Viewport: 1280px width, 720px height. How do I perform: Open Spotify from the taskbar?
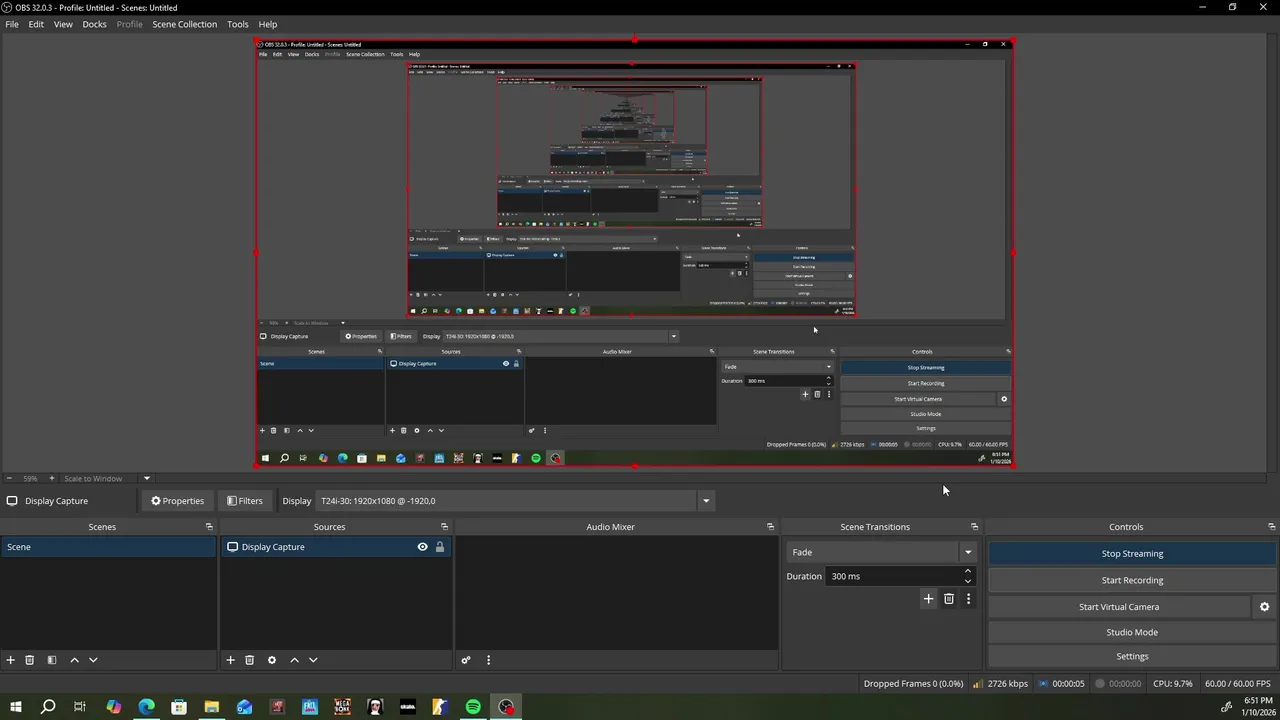[x=473, y=707]
